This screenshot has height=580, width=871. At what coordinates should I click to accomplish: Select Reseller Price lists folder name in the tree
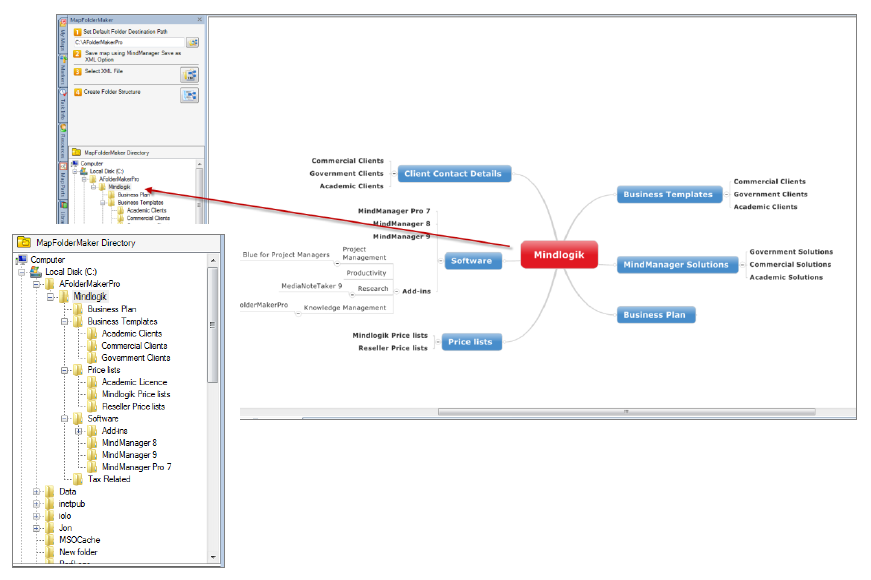(133, 407)
